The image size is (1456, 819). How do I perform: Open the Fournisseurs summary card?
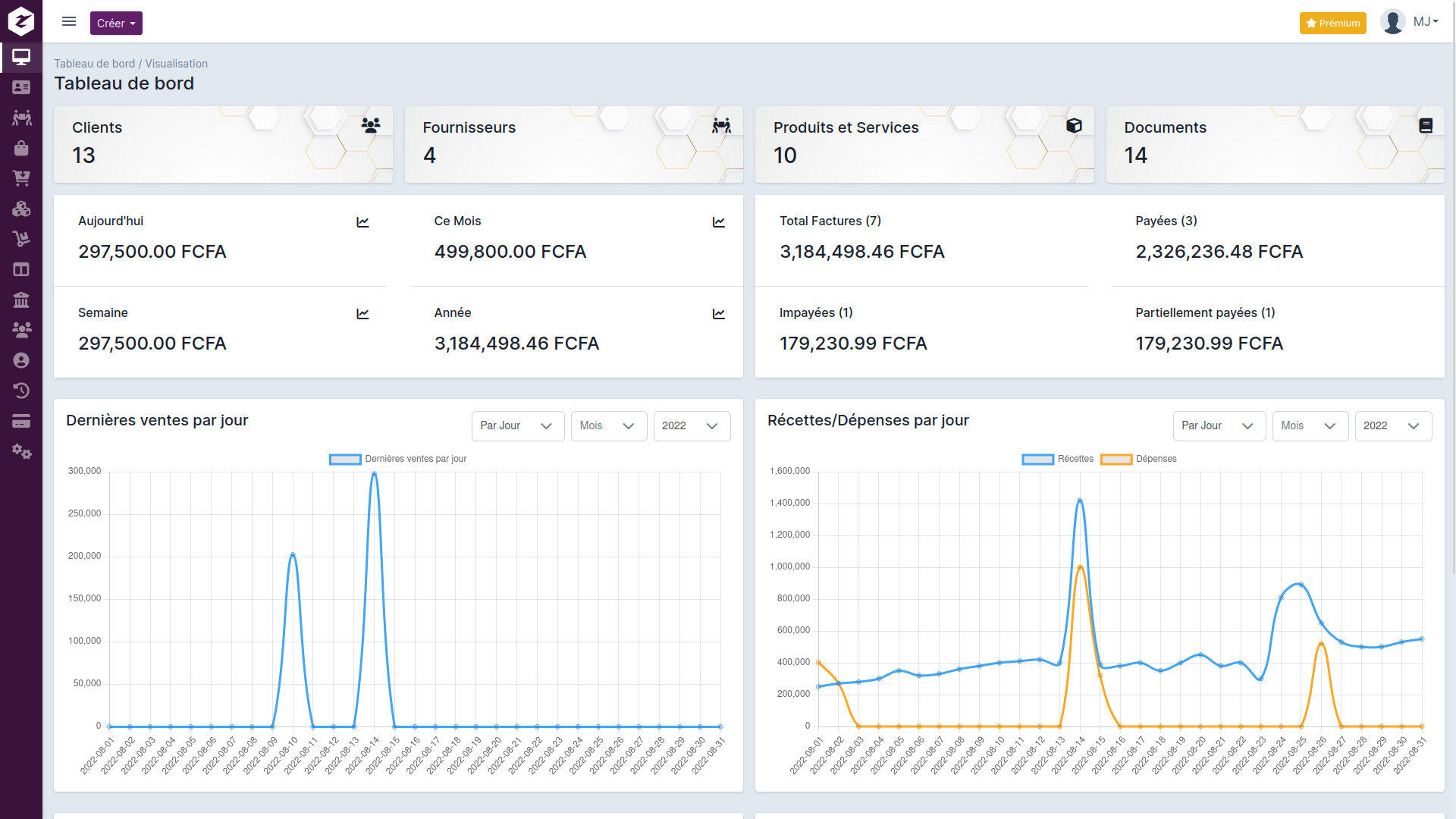(x=574, y=144)
